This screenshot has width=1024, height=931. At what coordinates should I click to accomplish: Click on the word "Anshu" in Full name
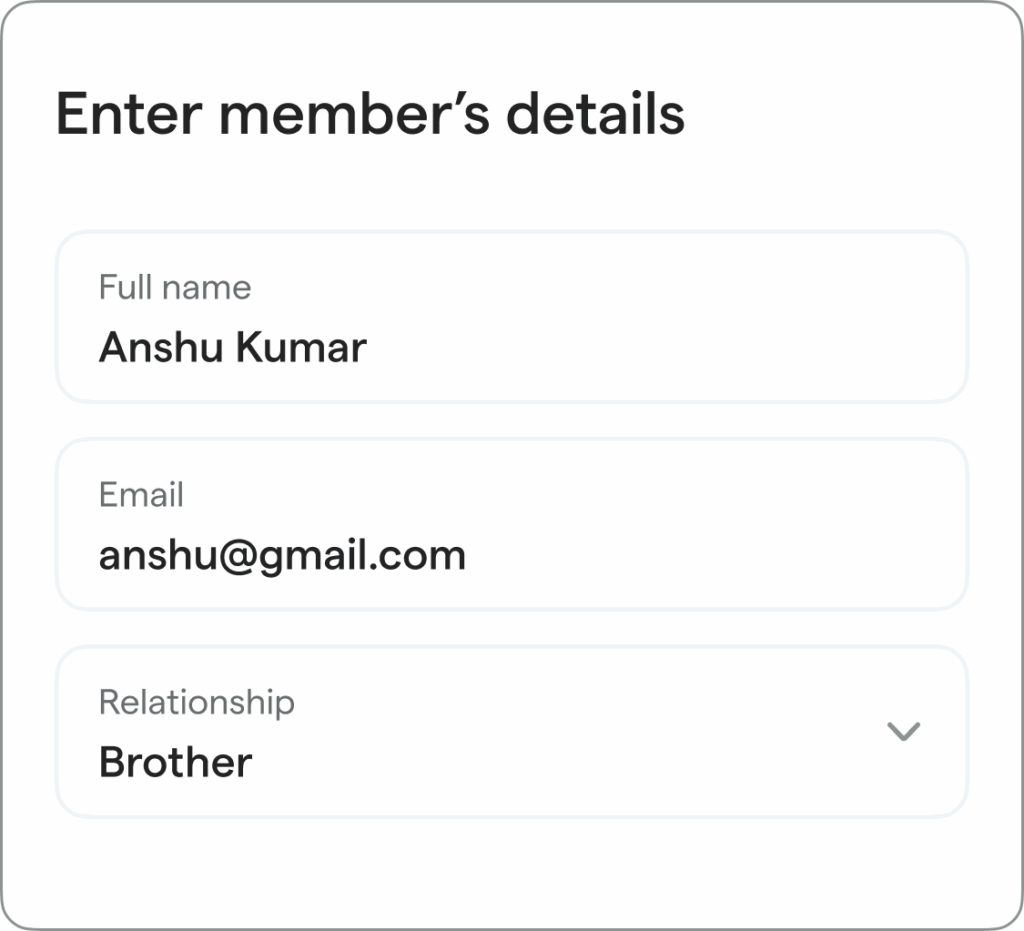pyautogui.click(x=161, y=348)
